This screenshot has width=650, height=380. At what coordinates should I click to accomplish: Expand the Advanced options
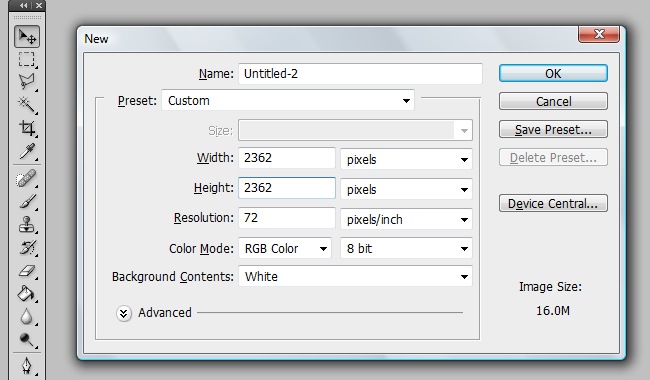[124, 313]
